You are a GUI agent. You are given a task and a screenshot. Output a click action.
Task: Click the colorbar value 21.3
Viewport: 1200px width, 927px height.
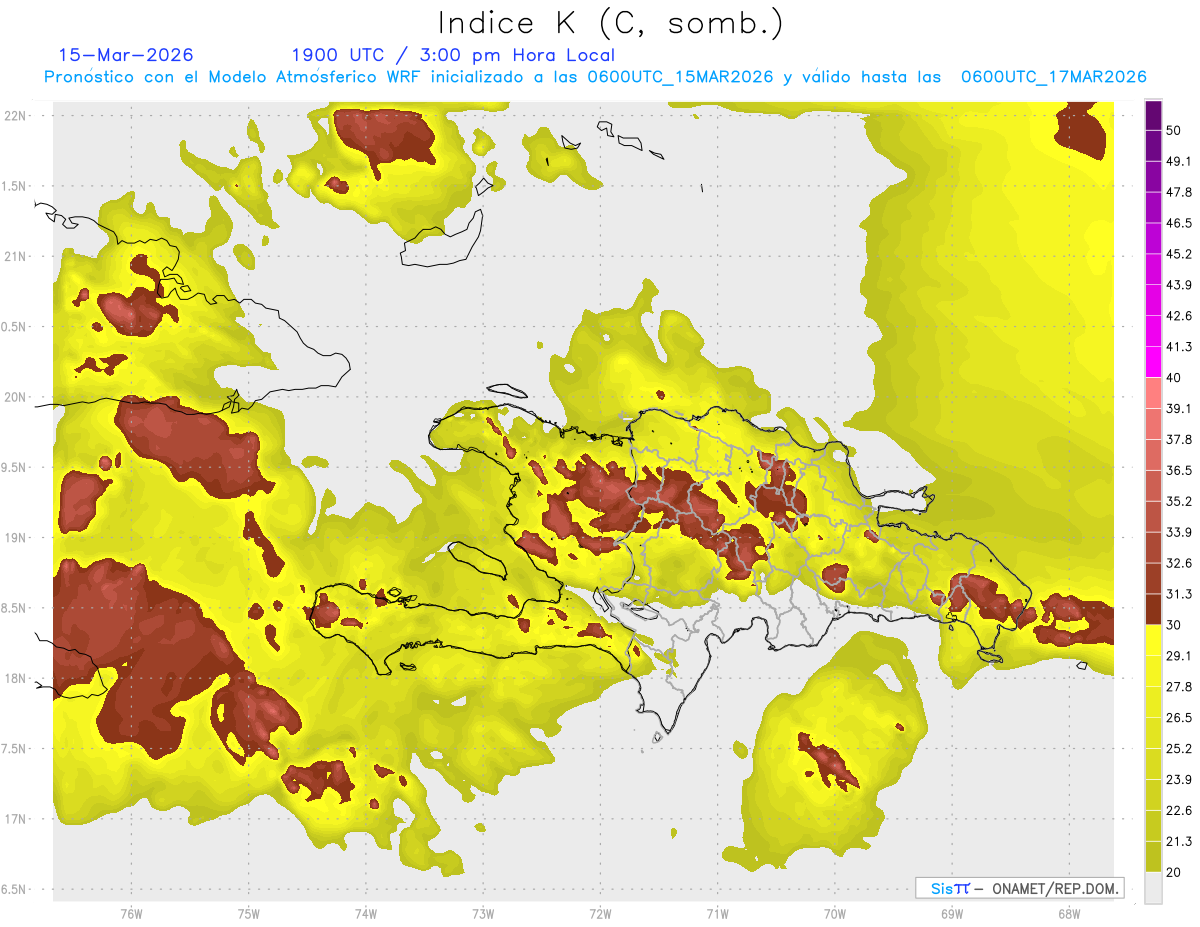point(1178,842)
